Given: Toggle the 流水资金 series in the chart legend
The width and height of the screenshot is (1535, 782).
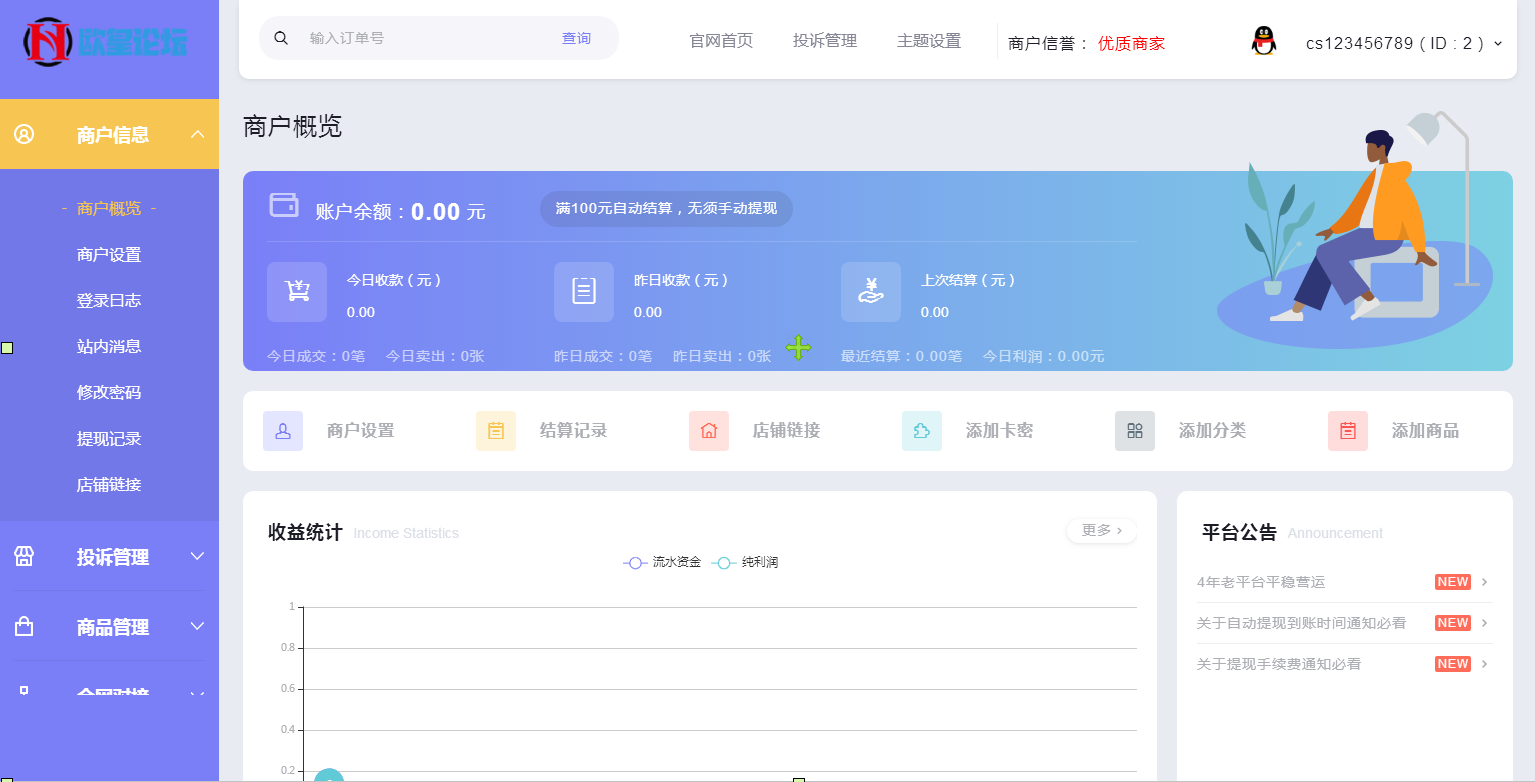Looking at the screenshot, I should click(661, 562).
